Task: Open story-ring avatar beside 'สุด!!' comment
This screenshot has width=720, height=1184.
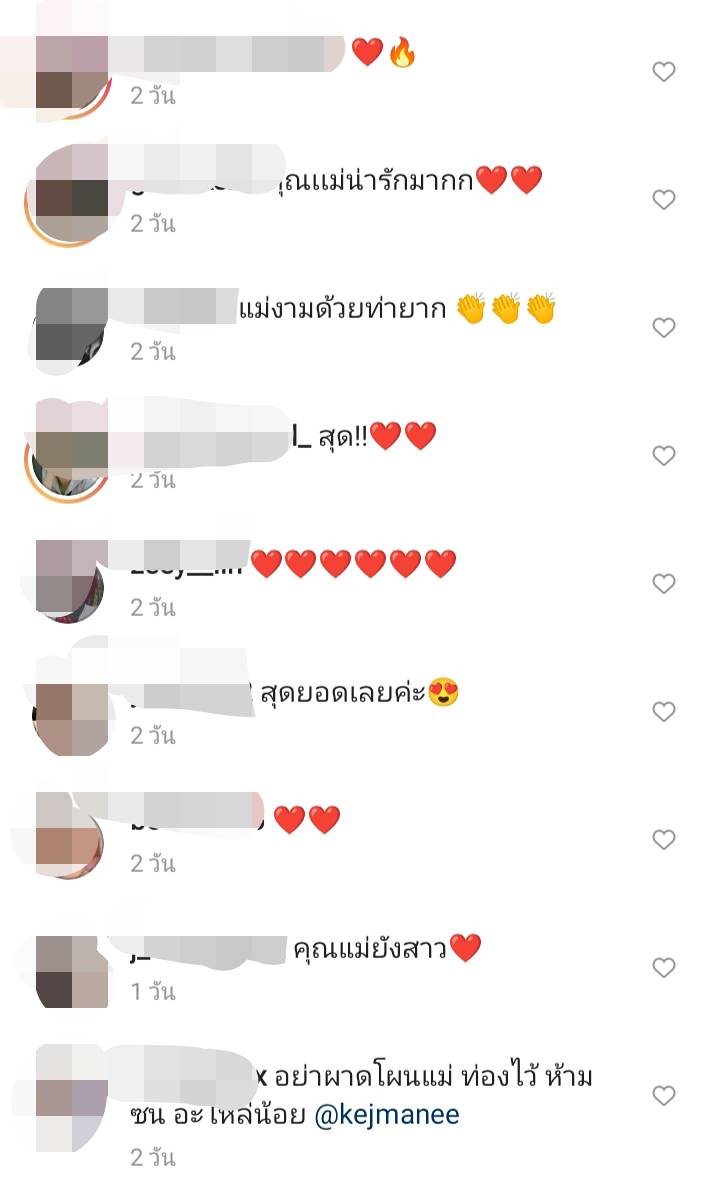Action: (68, 457)
